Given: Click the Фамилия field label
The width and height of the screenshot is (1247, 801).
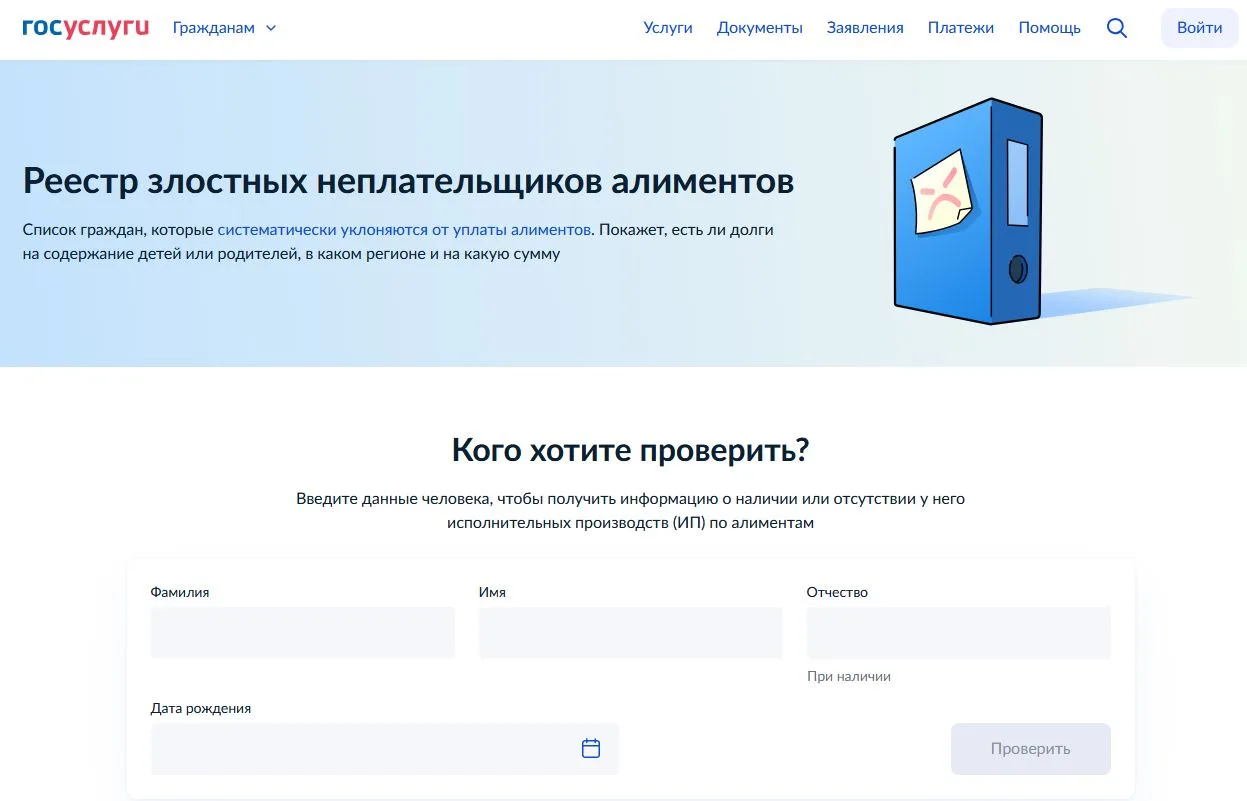Looking at the screenshot, I should [180, 592].
